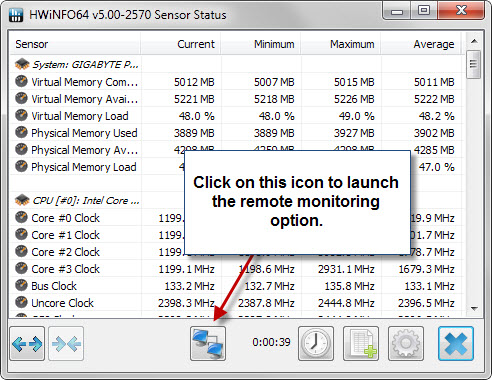Launch remote monitoring with network computers icon
Viewport: 492px width, 380px height.
click(208, 343)
